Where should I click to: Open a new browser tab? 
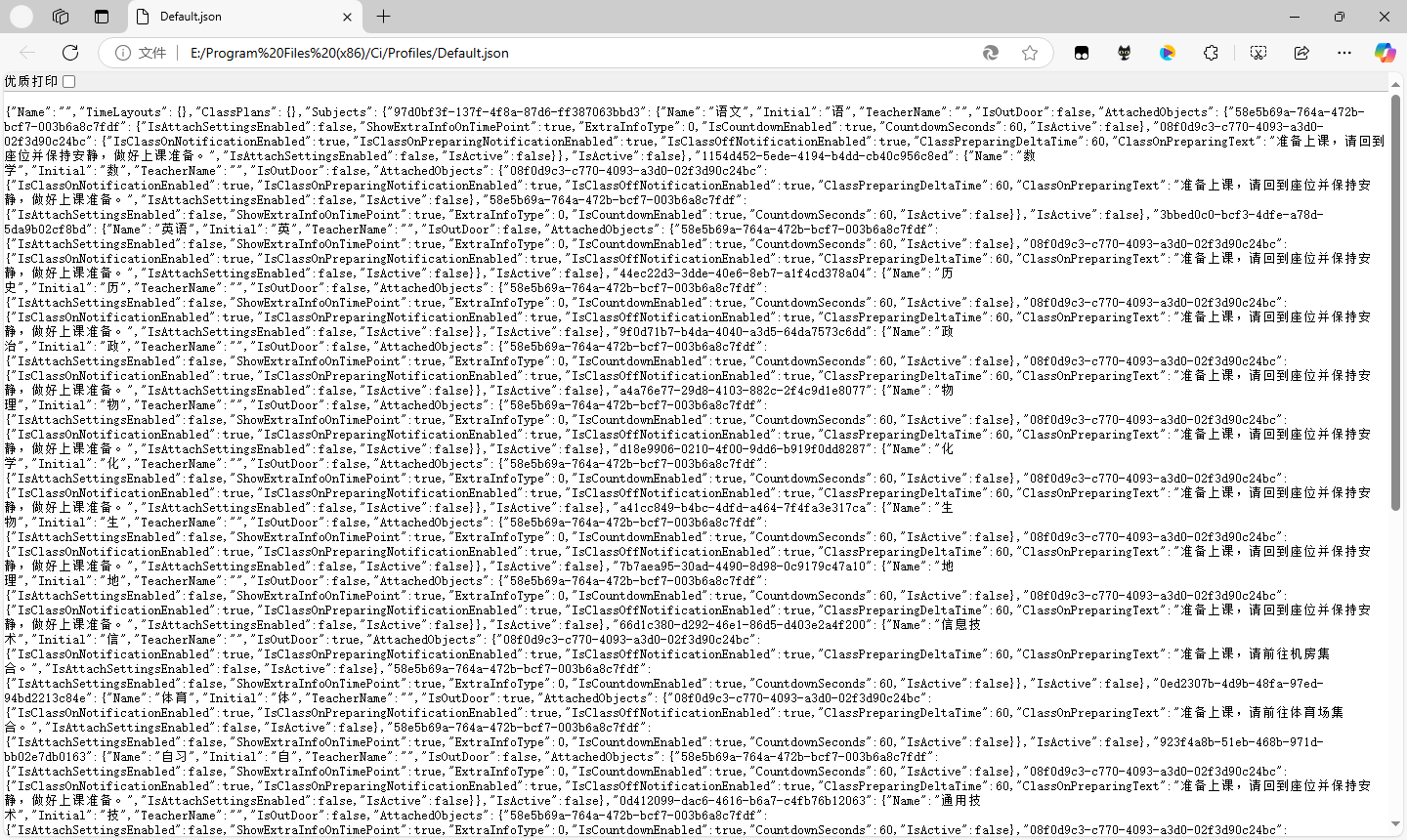point(383,17)
